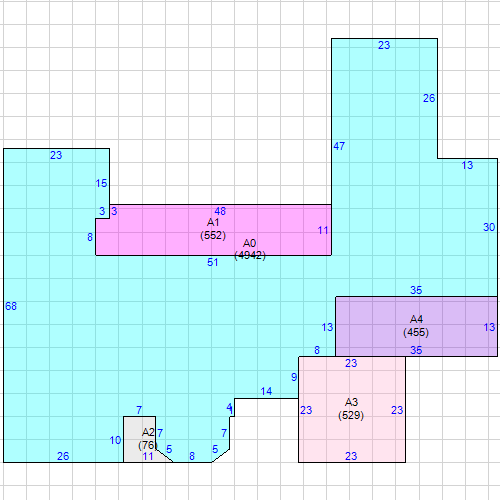
Task: Click the 51 dimension label below A1
Action: pyautogui.click(x=213, y=262)
